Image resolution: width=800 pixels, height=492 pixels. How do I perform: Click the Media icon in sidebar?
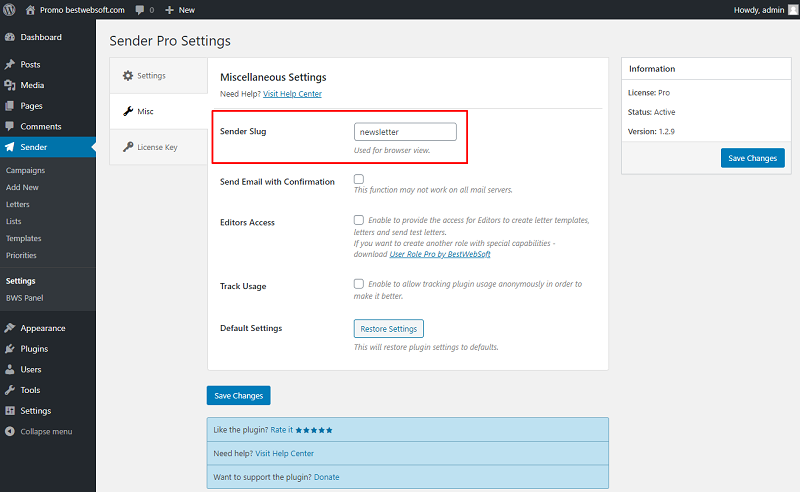coord(10,85)
